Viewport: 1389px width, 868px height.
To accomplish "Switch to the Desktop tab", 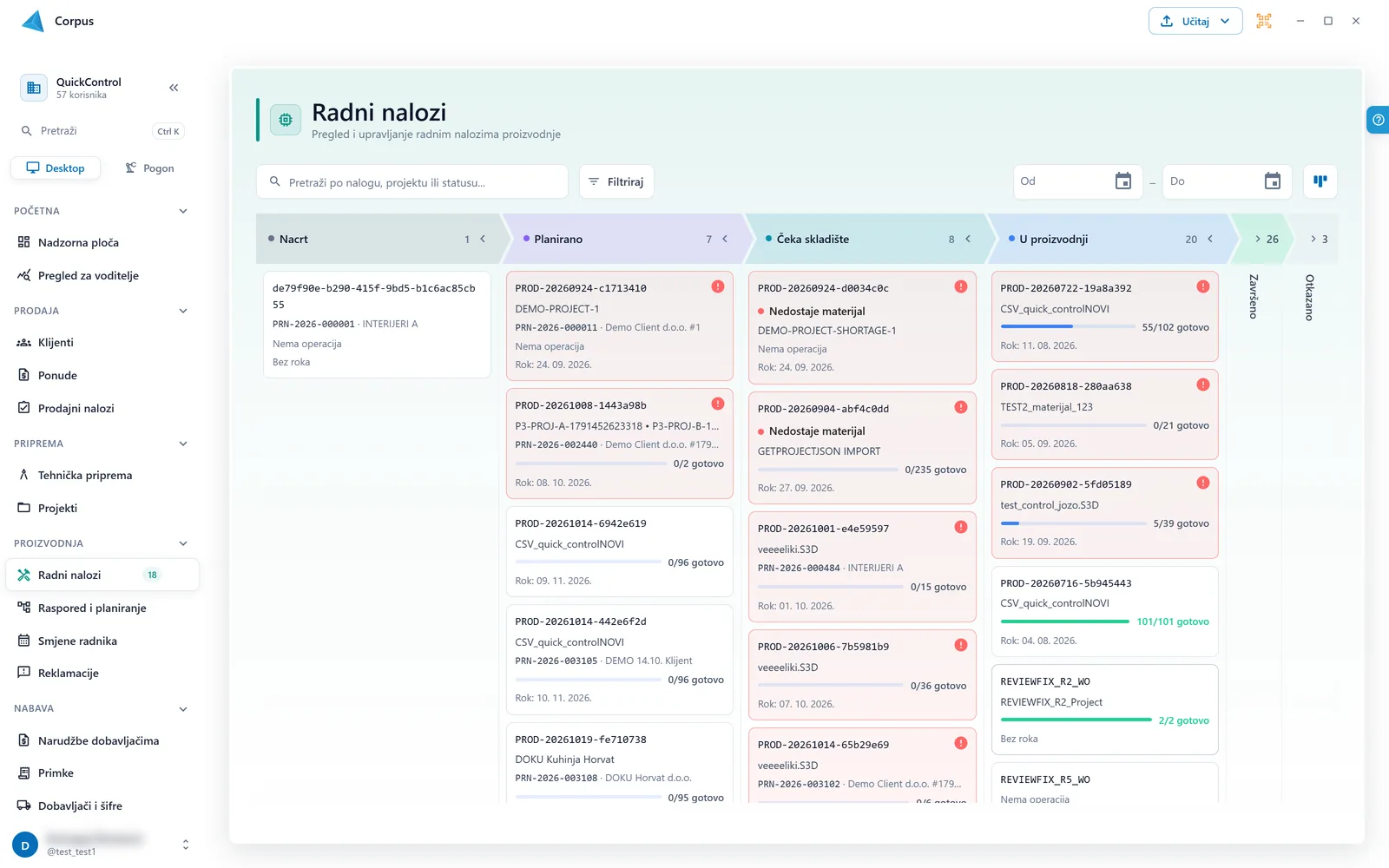I will coord(56,168).
